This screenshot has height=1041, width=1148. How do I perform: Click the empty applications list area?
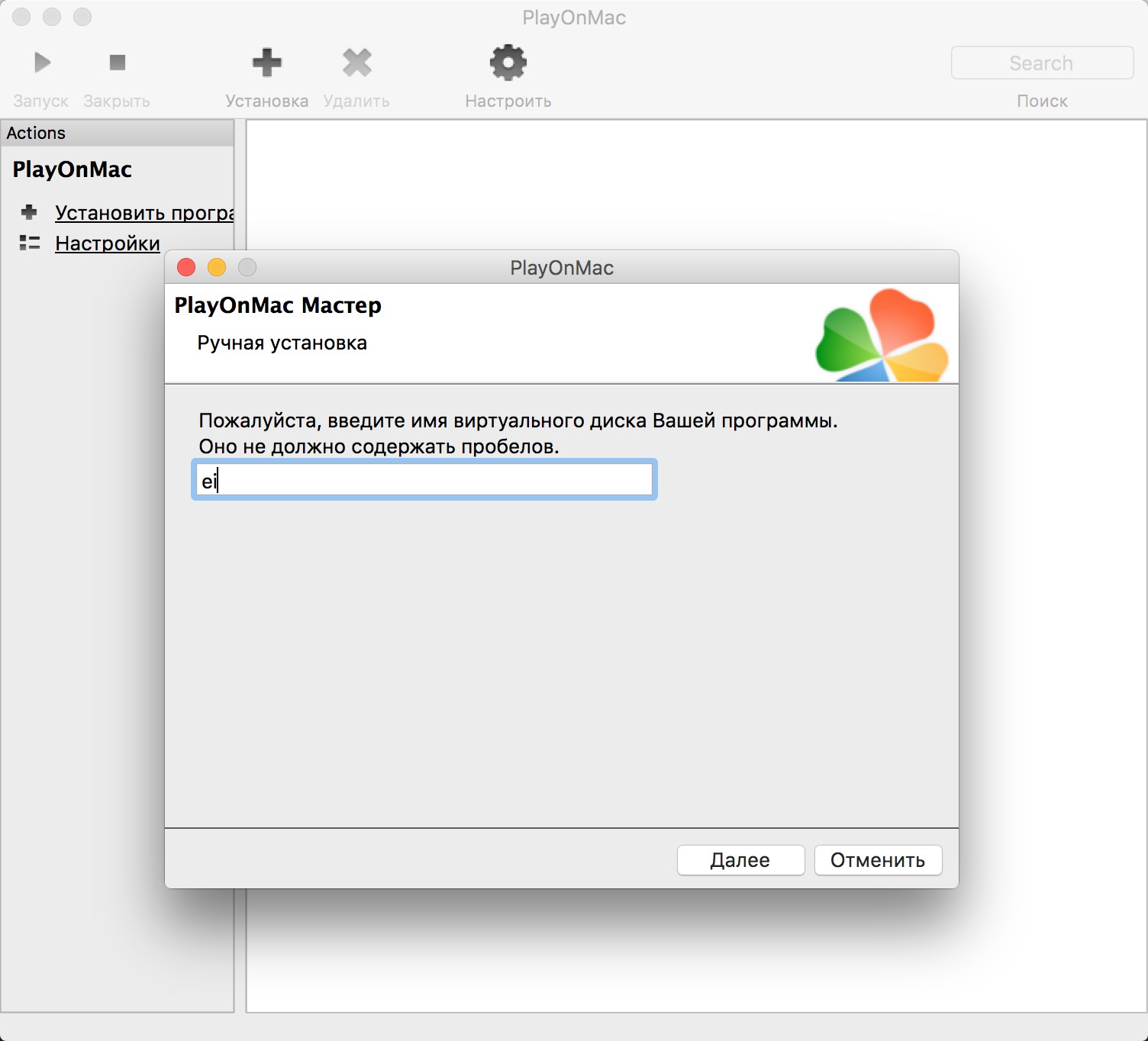click(x=687, y=183)
